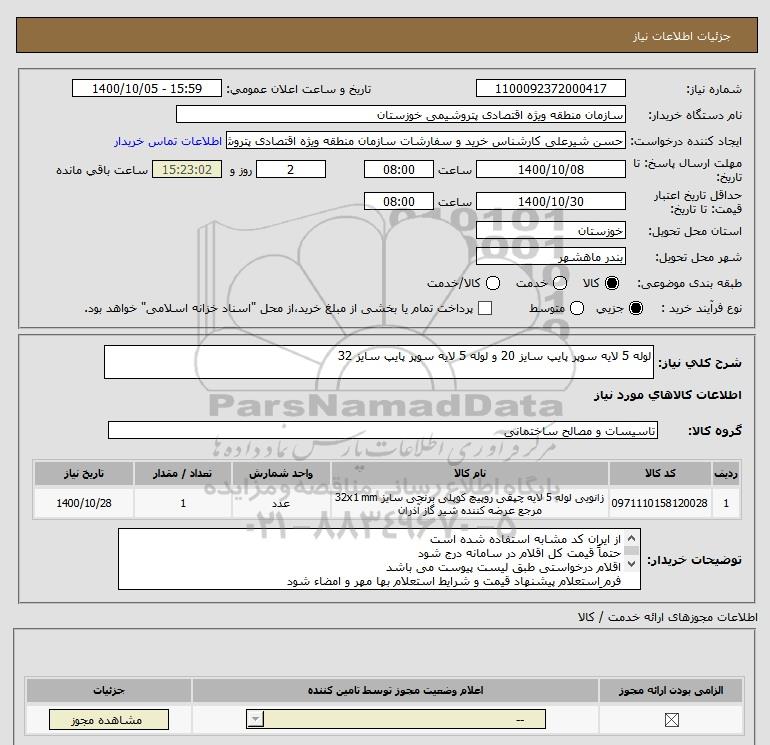This screenshot has width=770, height=745.
Task: Click the شماره نیاز number field
Action: pyautogui.click(x=550, y=88)
